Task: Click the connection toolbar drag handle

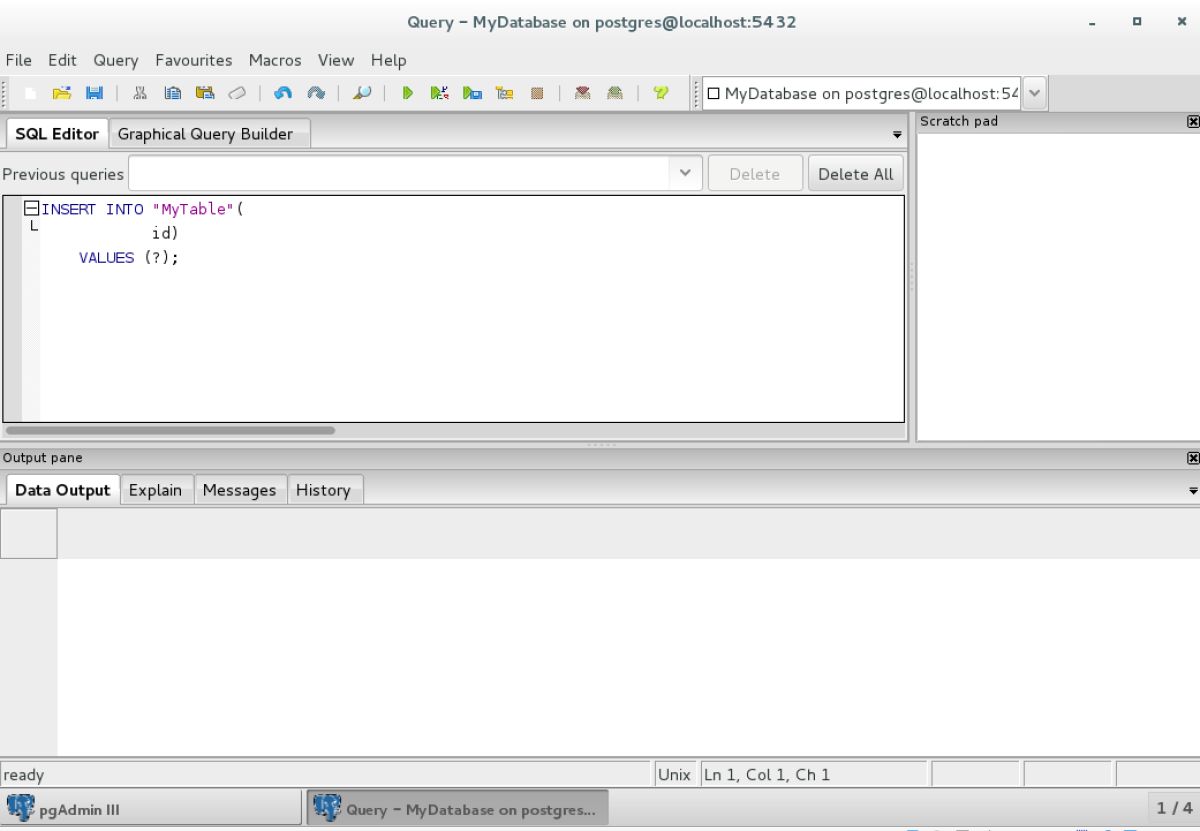Action: (696, 93)
